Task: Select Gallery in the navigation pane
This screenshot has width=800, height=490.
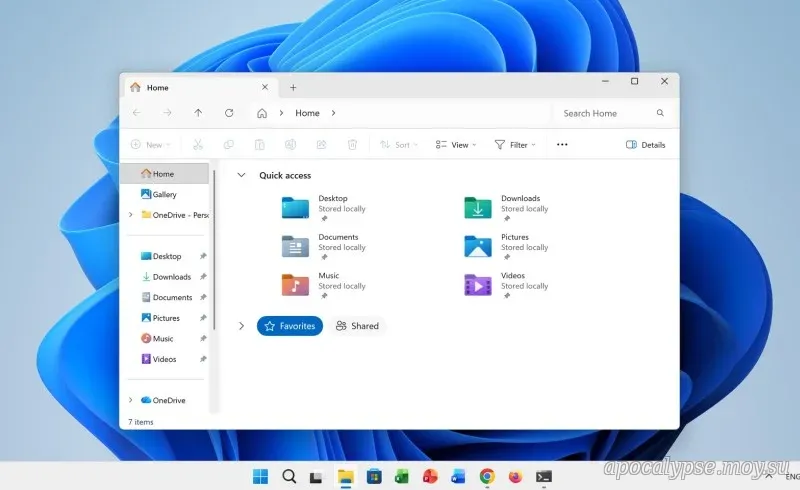Action: (164, 194)
